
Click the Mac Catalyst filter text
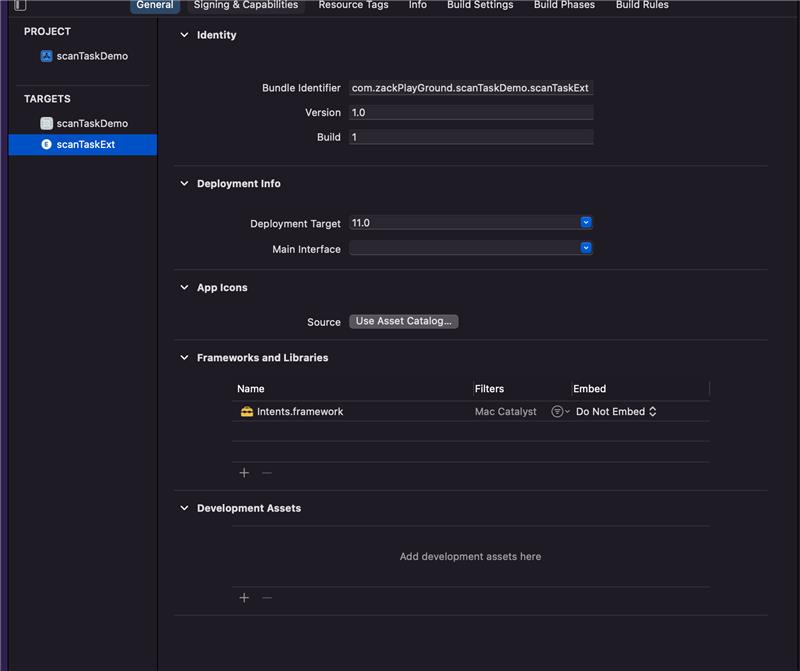506,411
